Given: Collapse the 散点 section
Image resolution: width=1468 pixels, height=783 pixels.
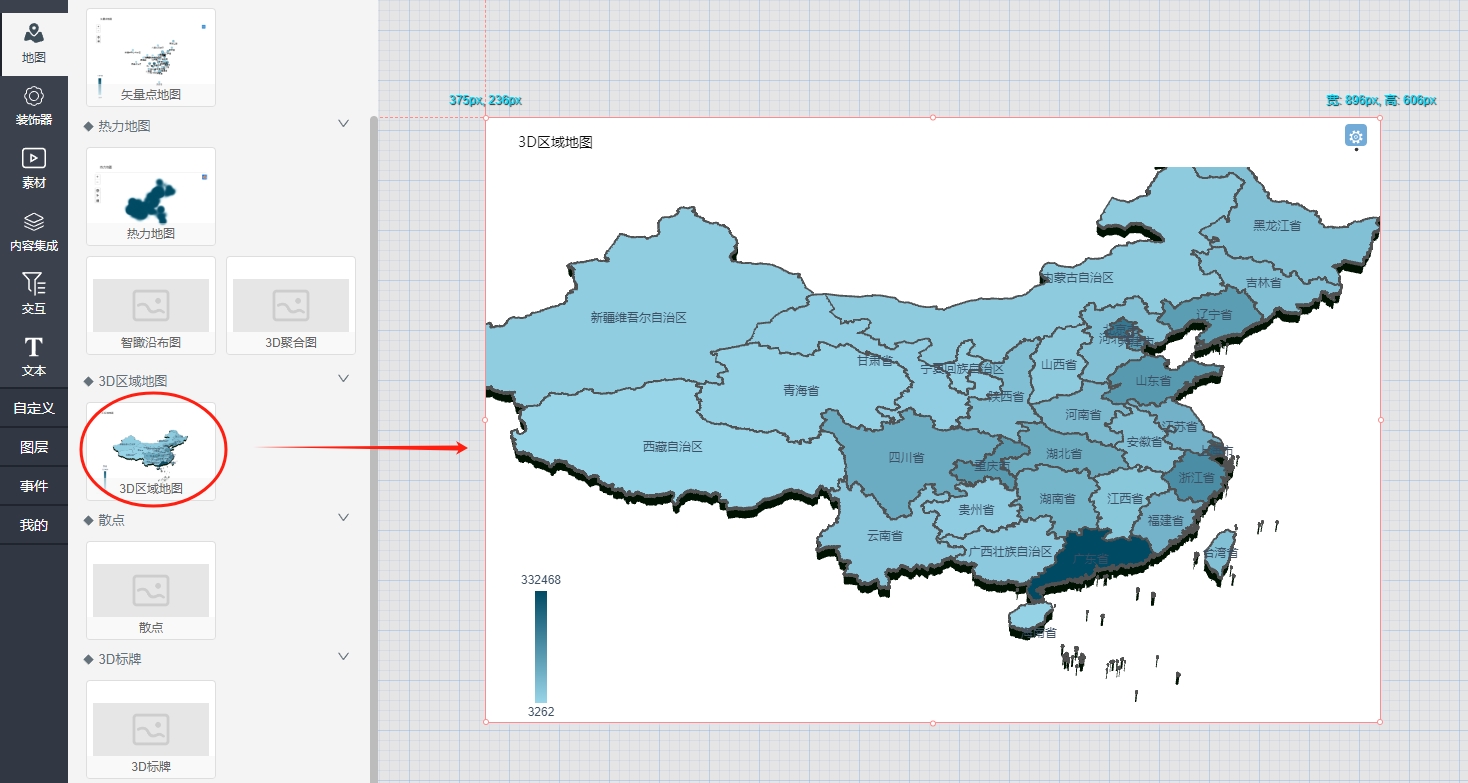Looking at the screenshot, I should click(343, 518).
